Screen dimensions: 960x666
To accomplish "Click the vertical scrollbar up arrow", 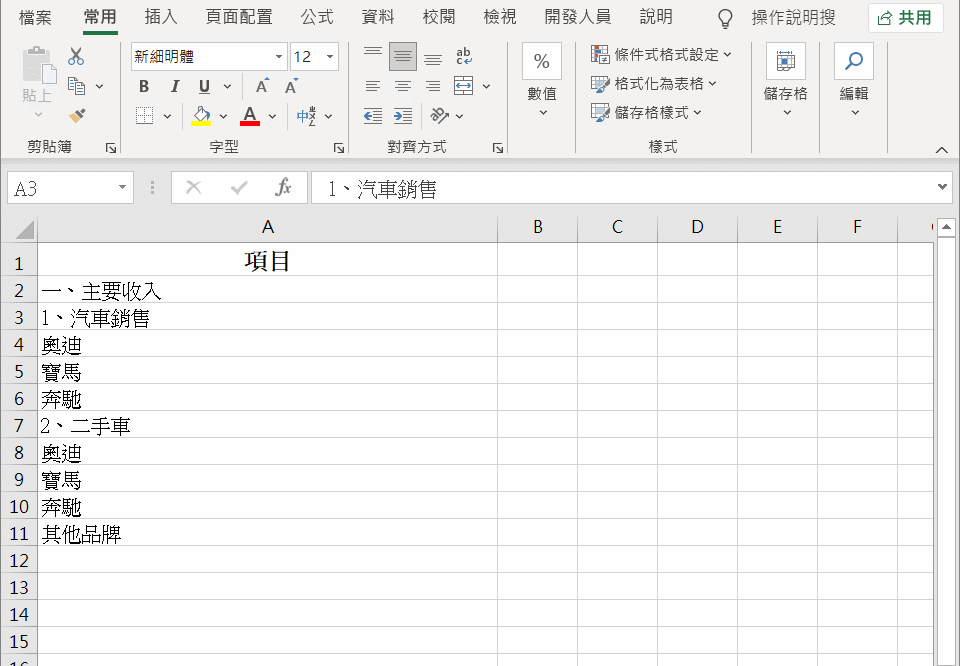I will 947,227.
